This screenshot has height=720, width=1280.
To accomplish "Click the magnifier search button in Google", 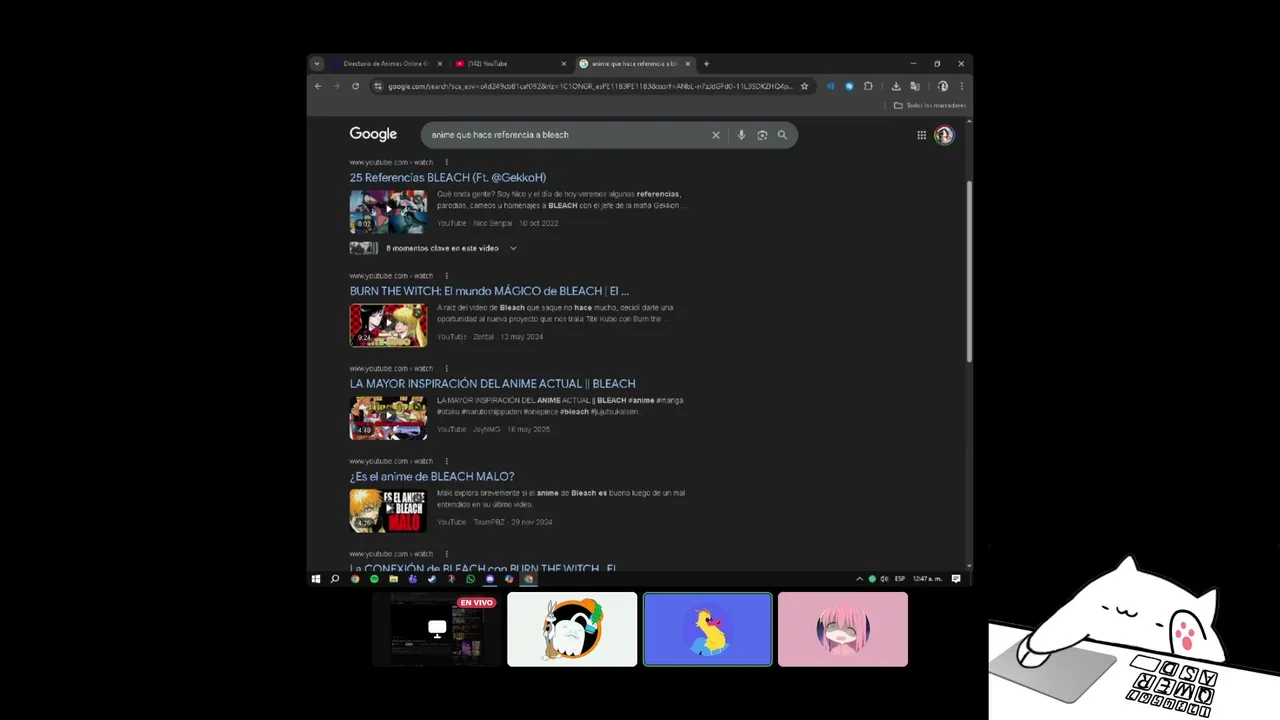I will click(x=782, y=135).
